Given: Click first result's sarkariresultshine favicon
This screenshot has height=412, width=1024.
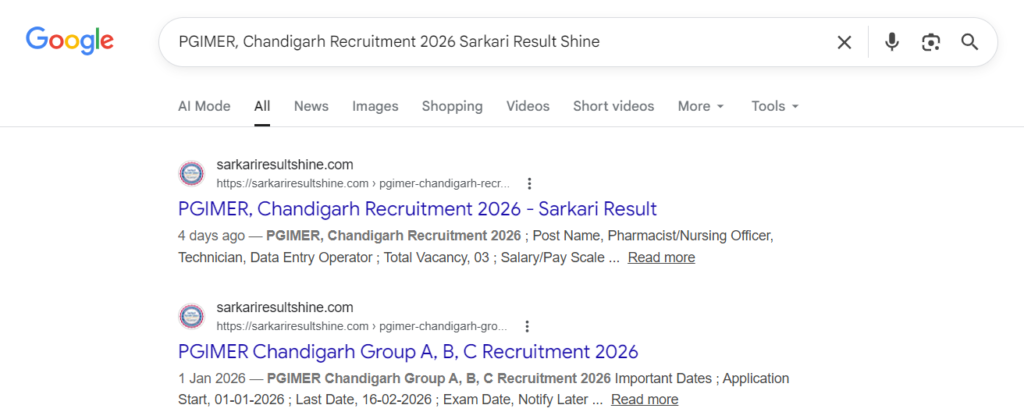Looking at the screenshot, I should [x=191, y=174].
